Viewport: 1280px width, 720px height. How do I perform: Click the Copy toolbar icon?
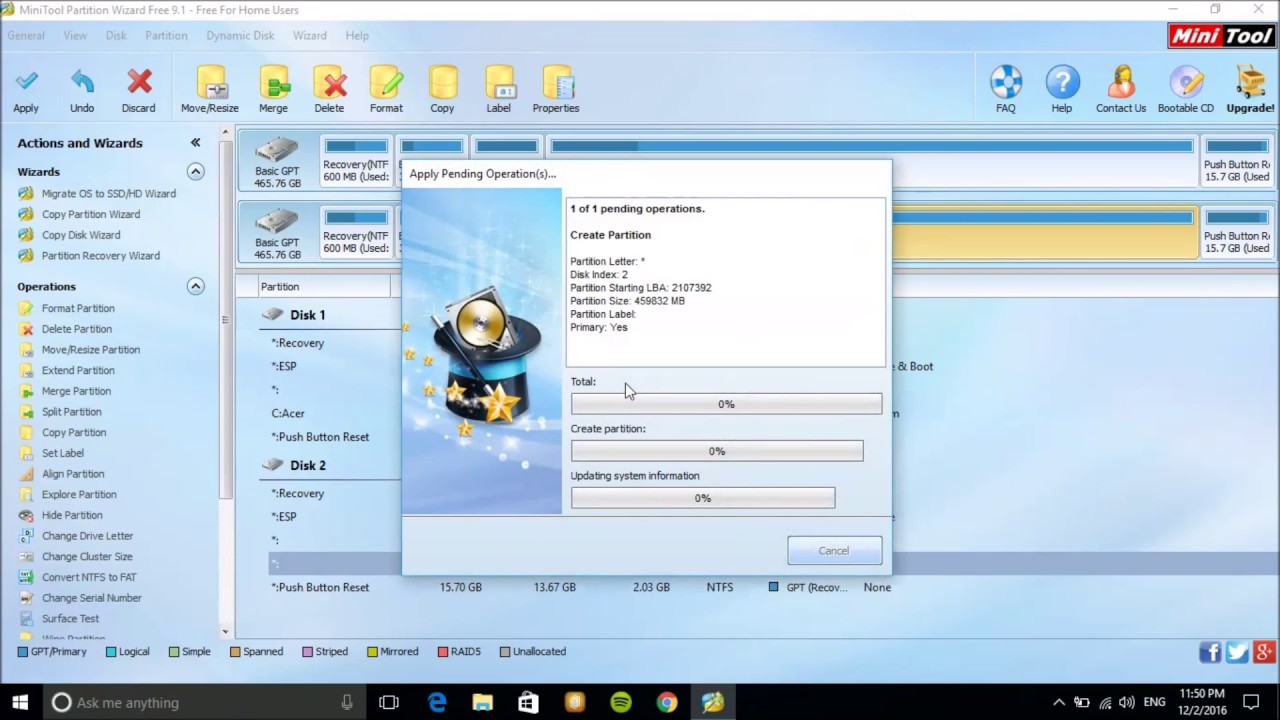pyautogui.click(x=442, y=82)
